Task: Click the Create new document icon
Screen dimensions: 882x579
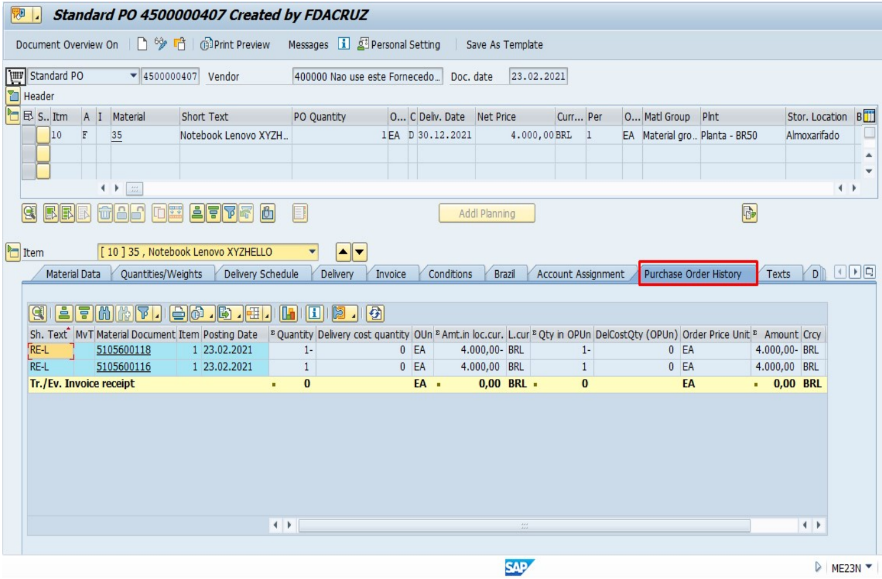Action: coord(142,44)
